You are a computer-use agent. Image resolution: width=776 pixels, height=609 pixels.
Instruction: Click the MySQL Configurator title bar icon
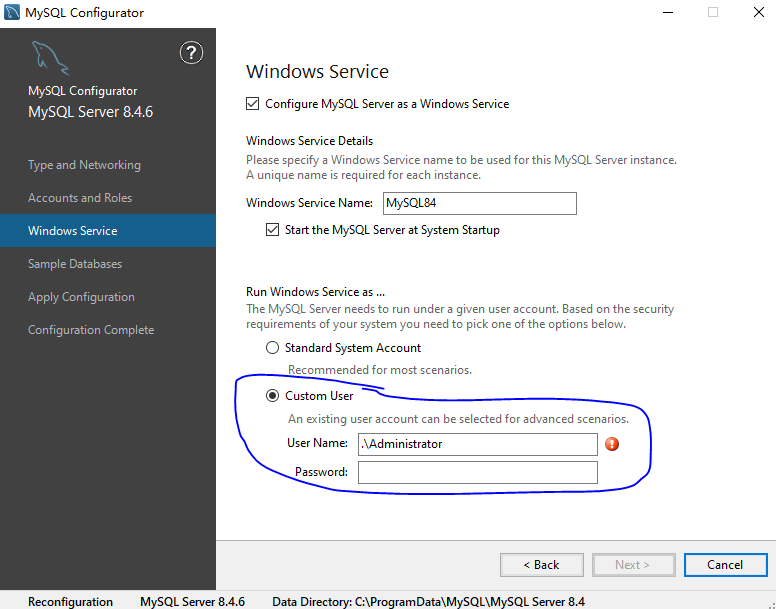click(x=11, y=12)
